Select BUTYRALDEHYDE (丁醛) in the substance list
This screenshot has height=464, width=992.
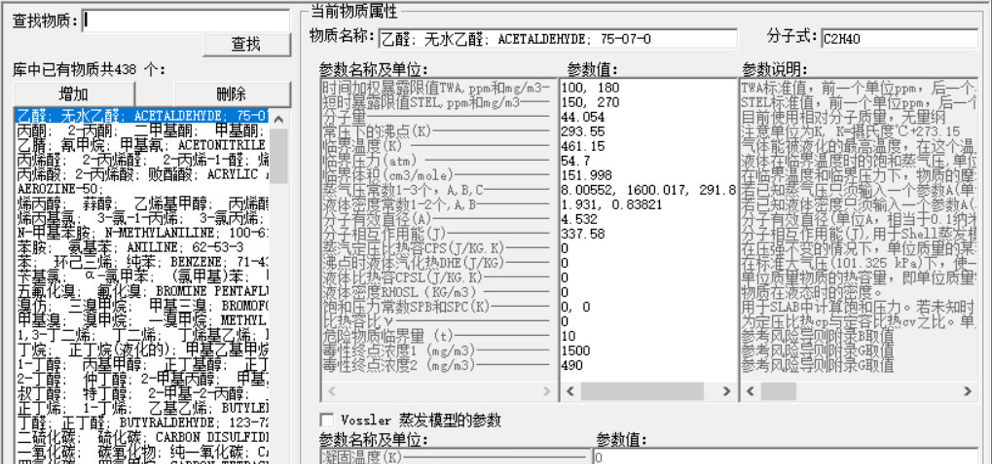(140, 424)
